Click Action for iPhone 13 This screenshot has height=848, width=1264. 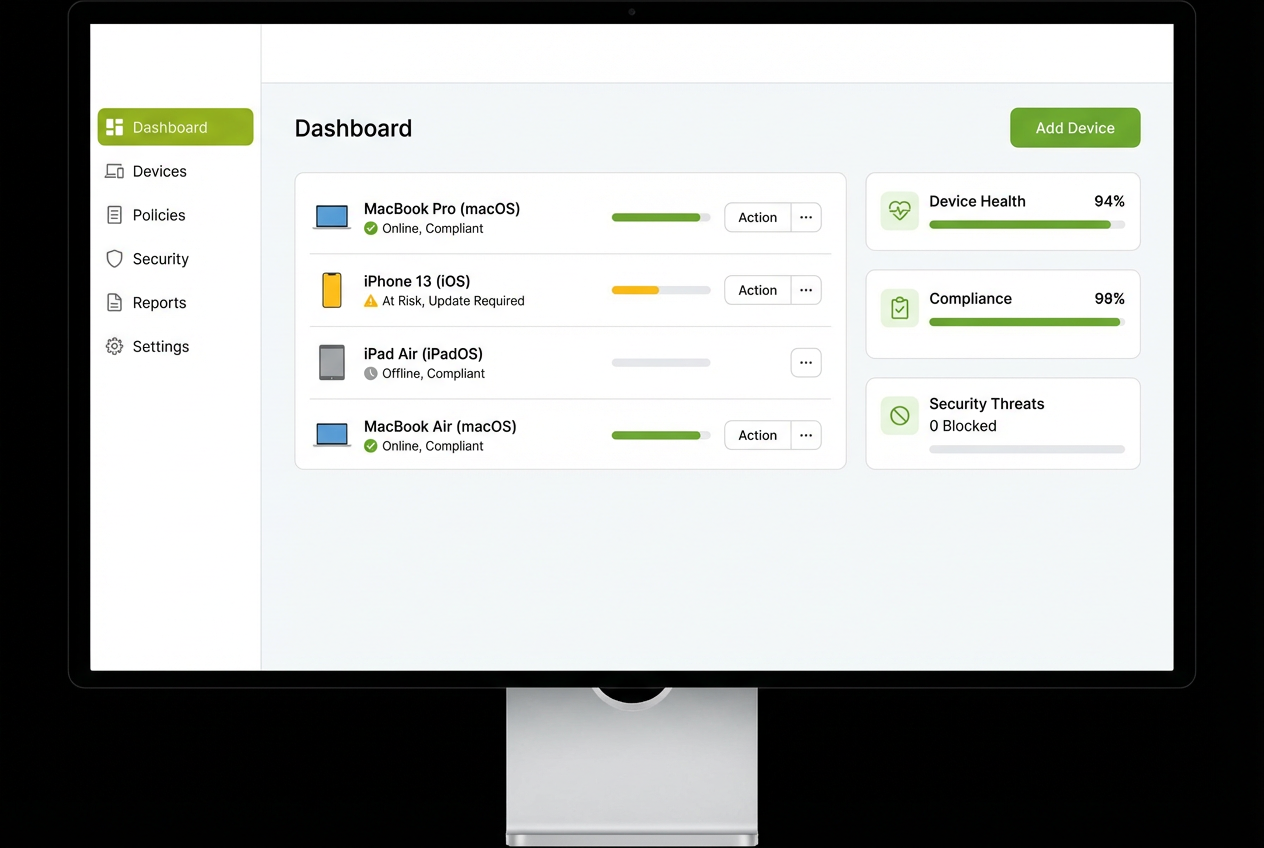(x=757, y=290)
